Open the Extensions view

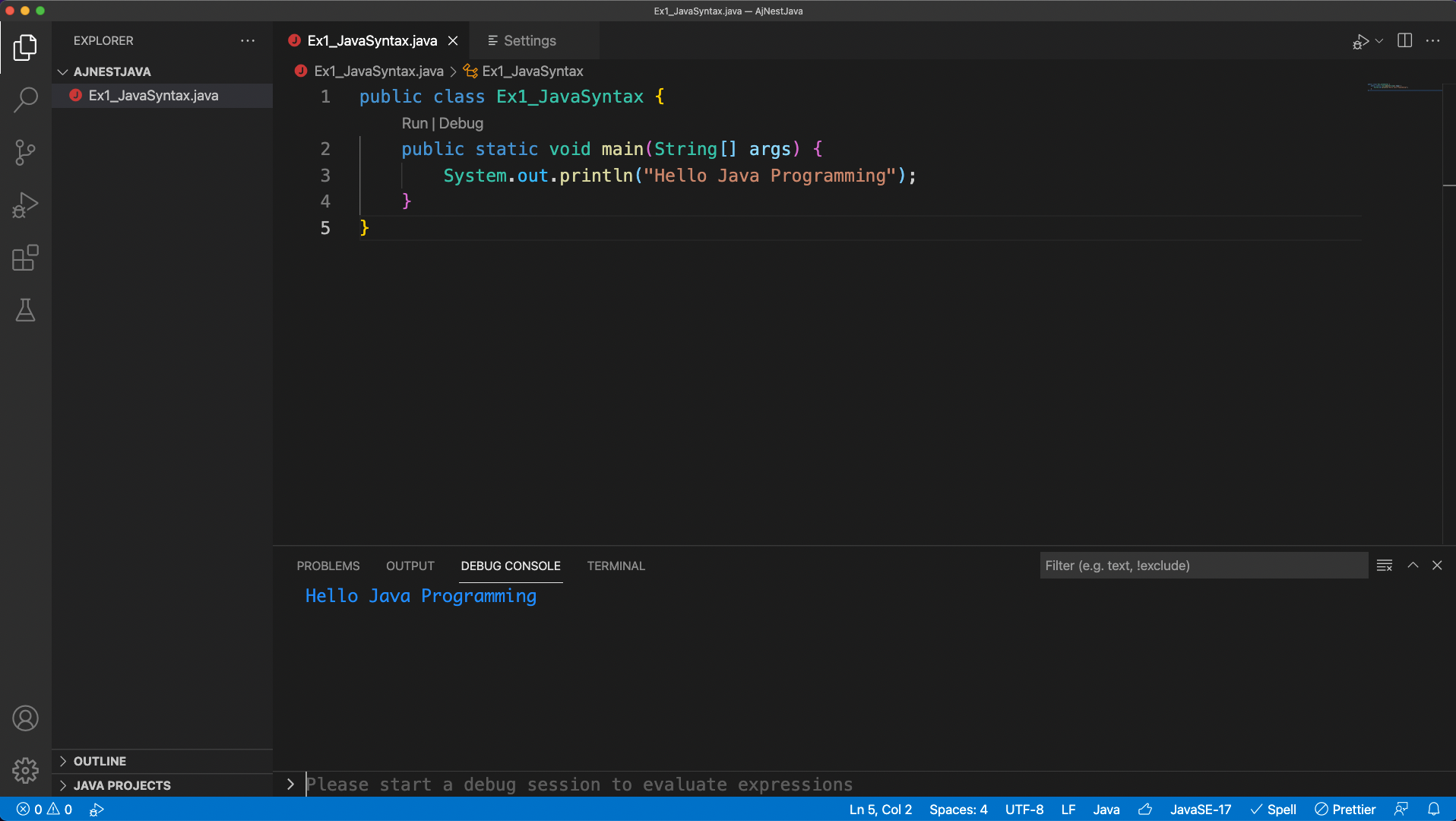point(25,258)
